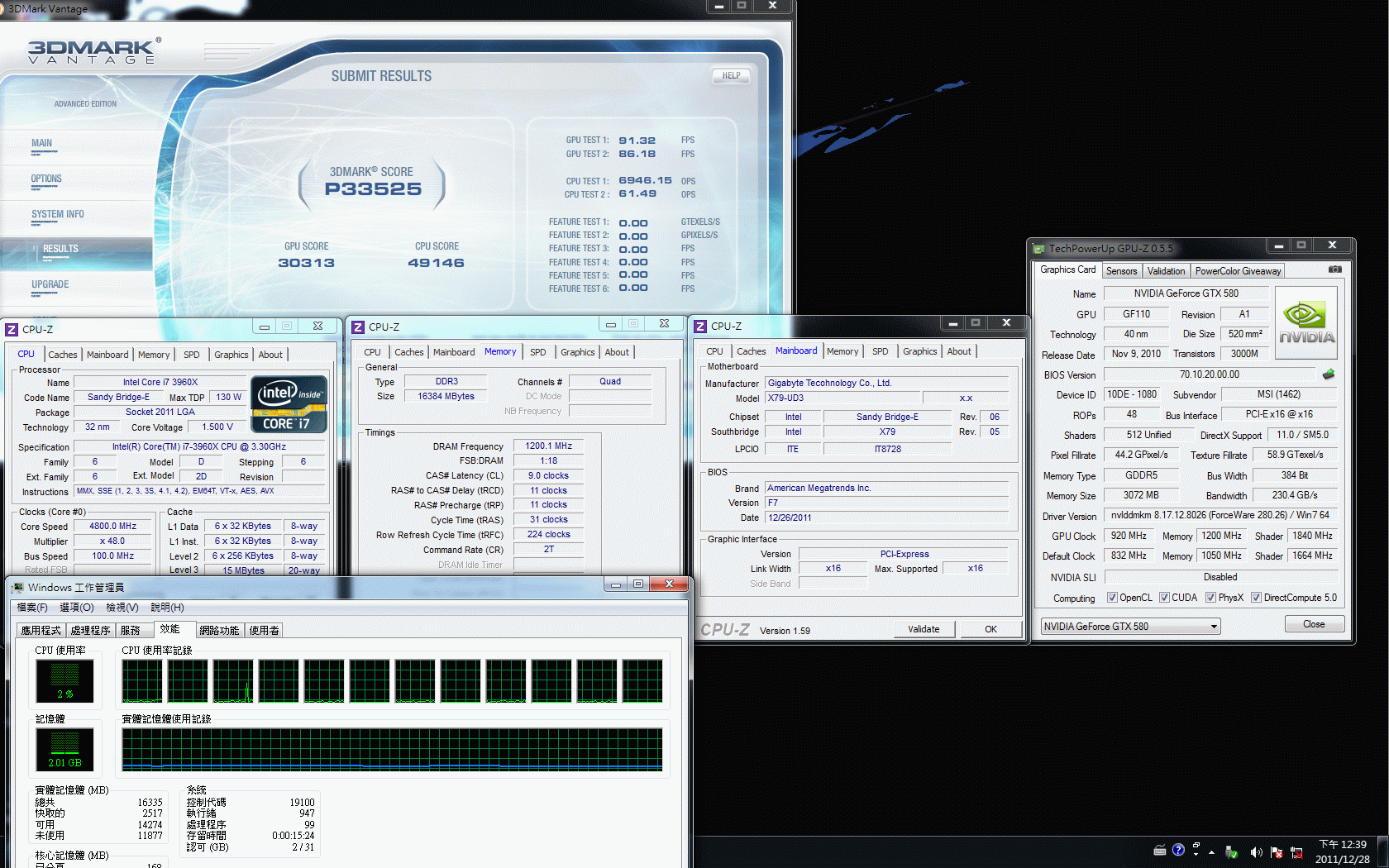Switch to 處理程序 tab in Task Manager
Screen dimensions: 1389x868
(91, 630)
